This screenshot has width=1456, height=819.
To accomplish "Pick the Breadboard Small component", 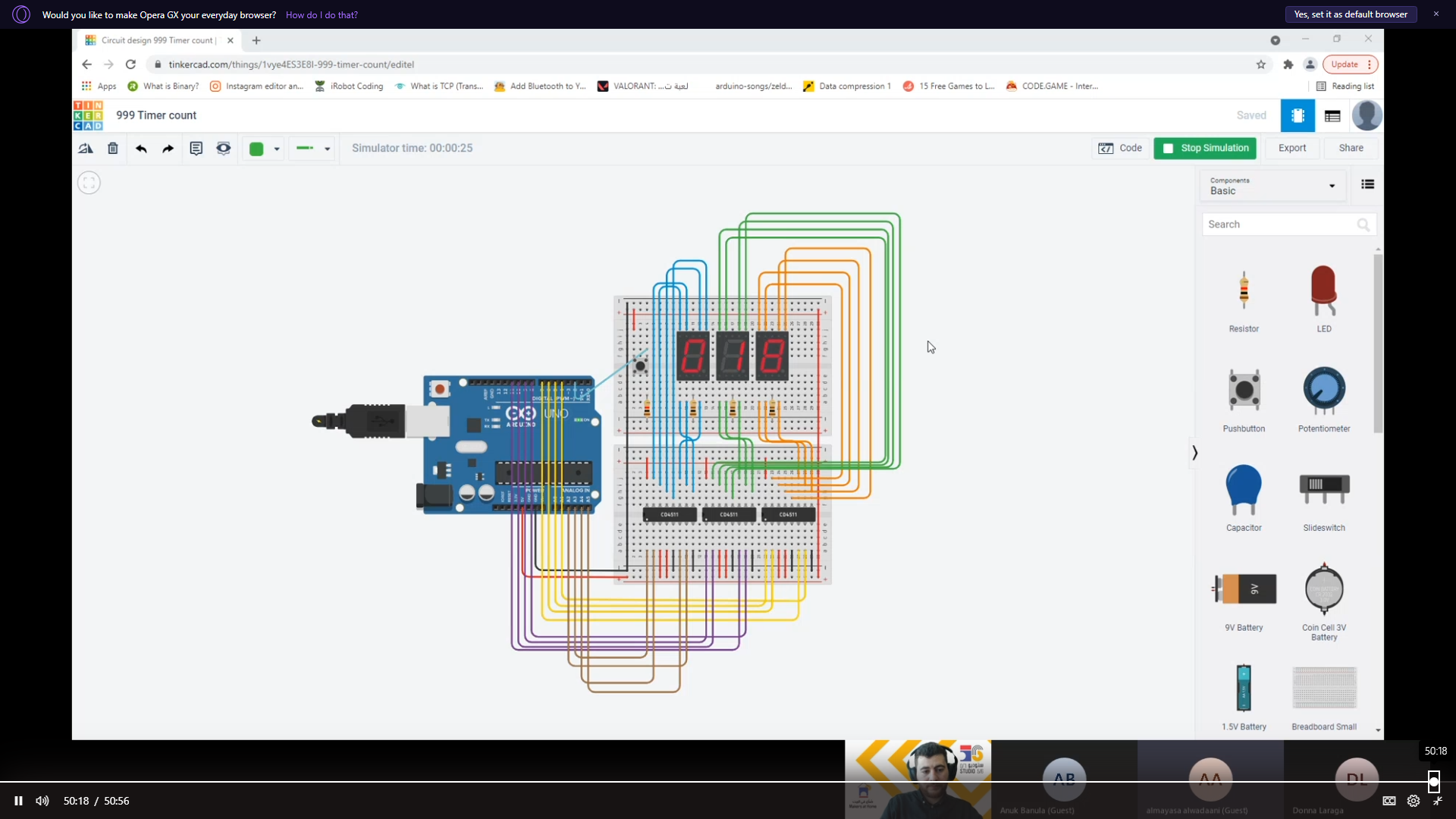I will click(x=1324, y=698).
